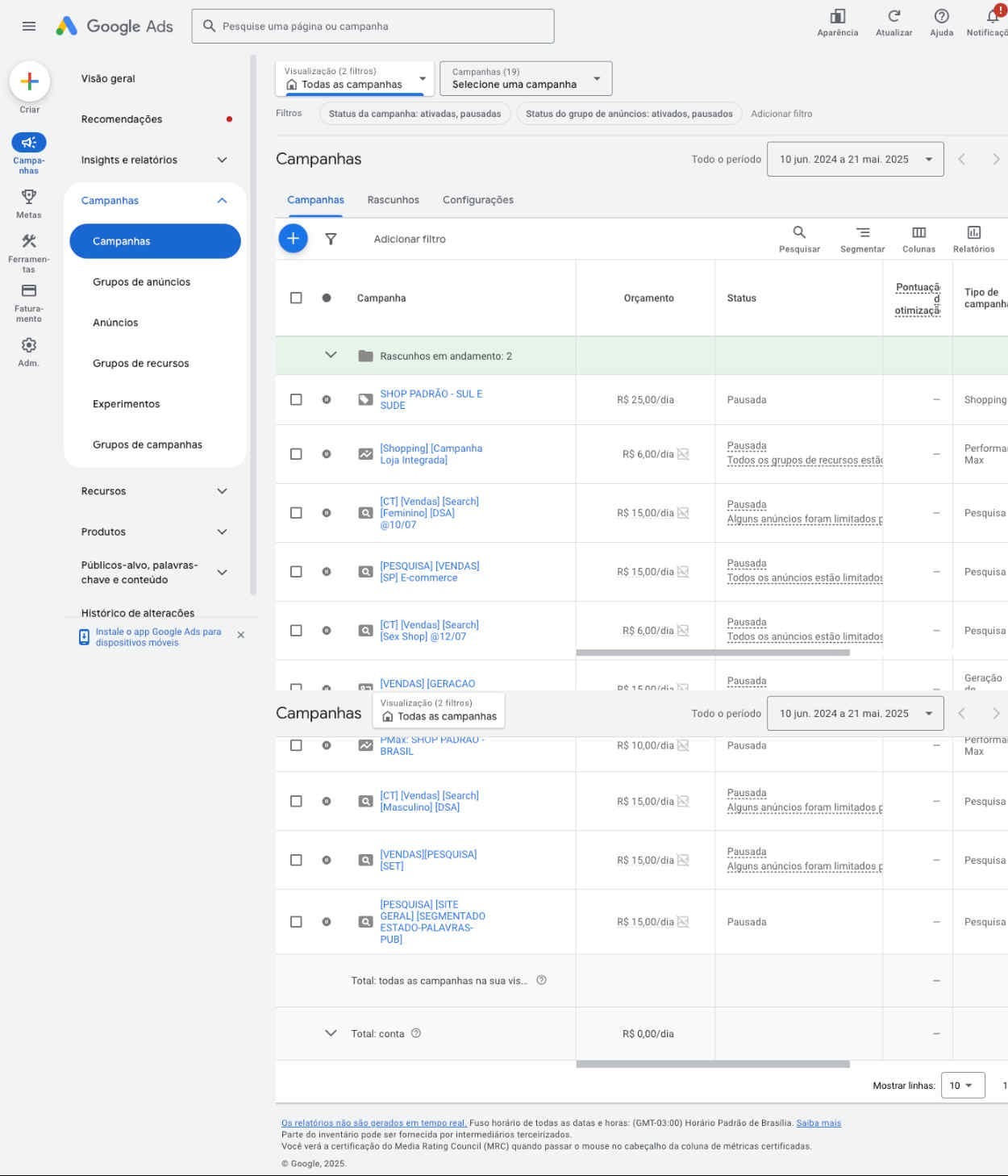The width and height of the screenshot is (1008, 1176).
Task: Click the Google Ads logo
Action: point(115,26)
